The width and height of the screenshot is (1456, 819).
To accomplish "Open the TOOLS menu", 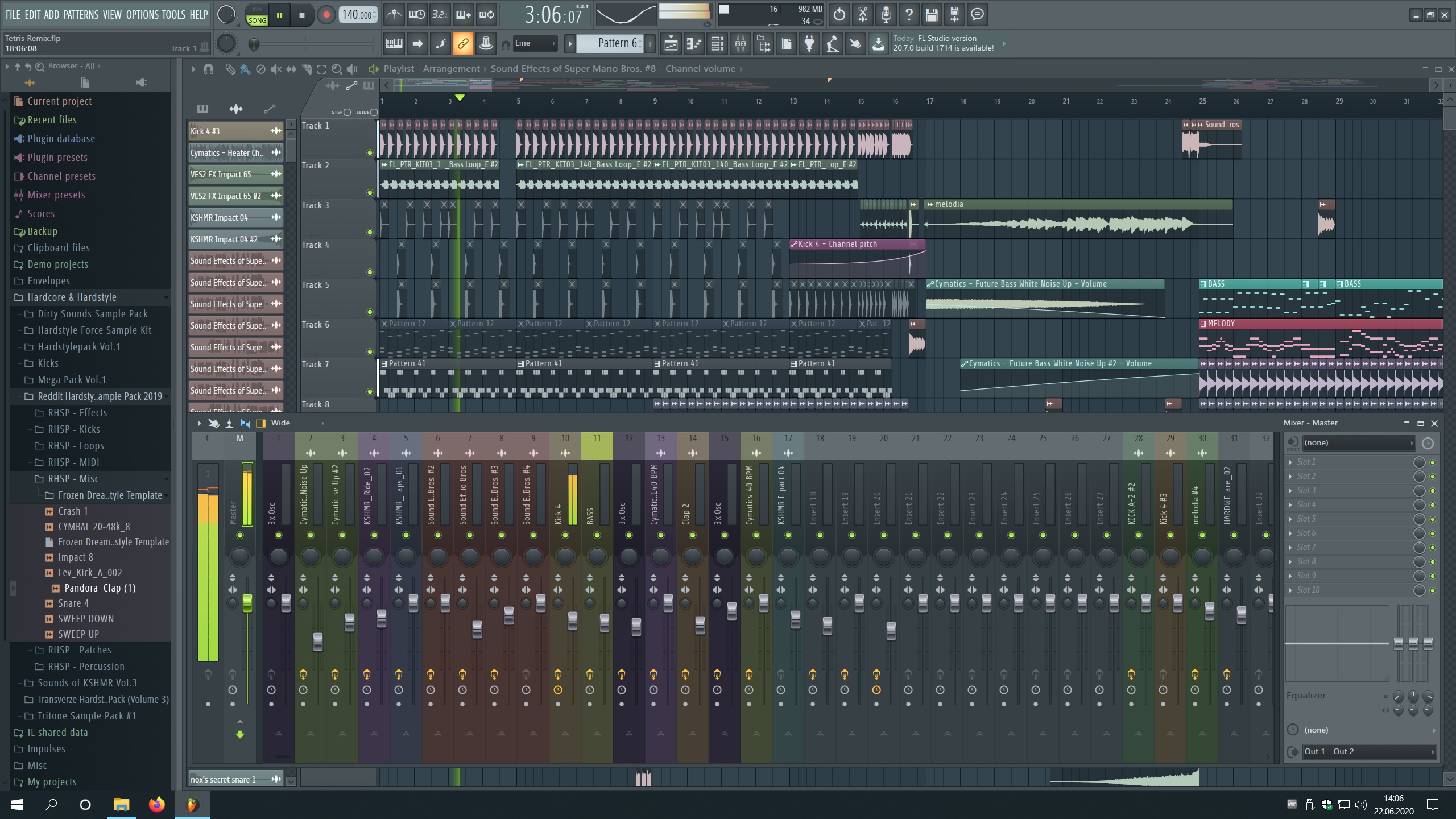I will (173, 15).
